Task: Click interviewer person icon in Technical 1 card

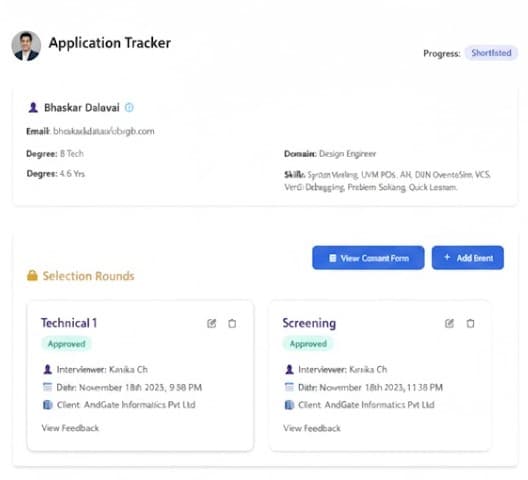Action: click(x=47, y=370)
